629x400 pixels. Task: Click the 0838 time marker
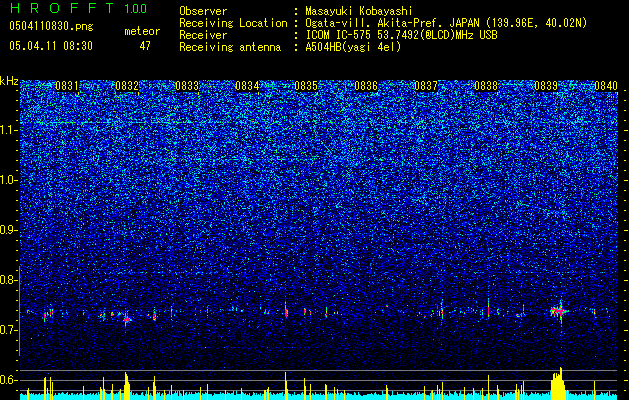pos(486,86)
